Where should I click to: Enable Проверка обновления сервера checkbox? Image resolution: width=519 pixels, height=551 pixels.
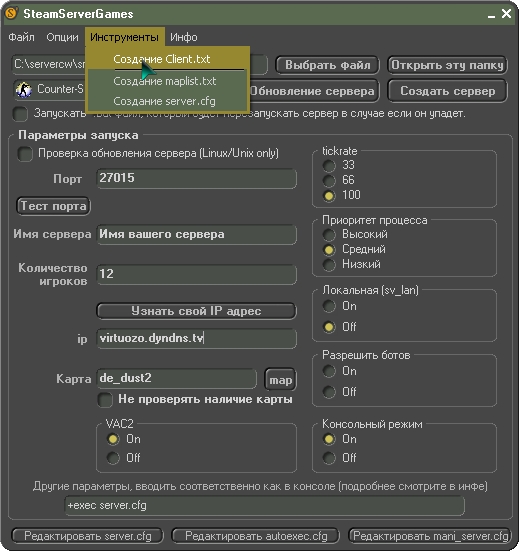tap(25, 154)
